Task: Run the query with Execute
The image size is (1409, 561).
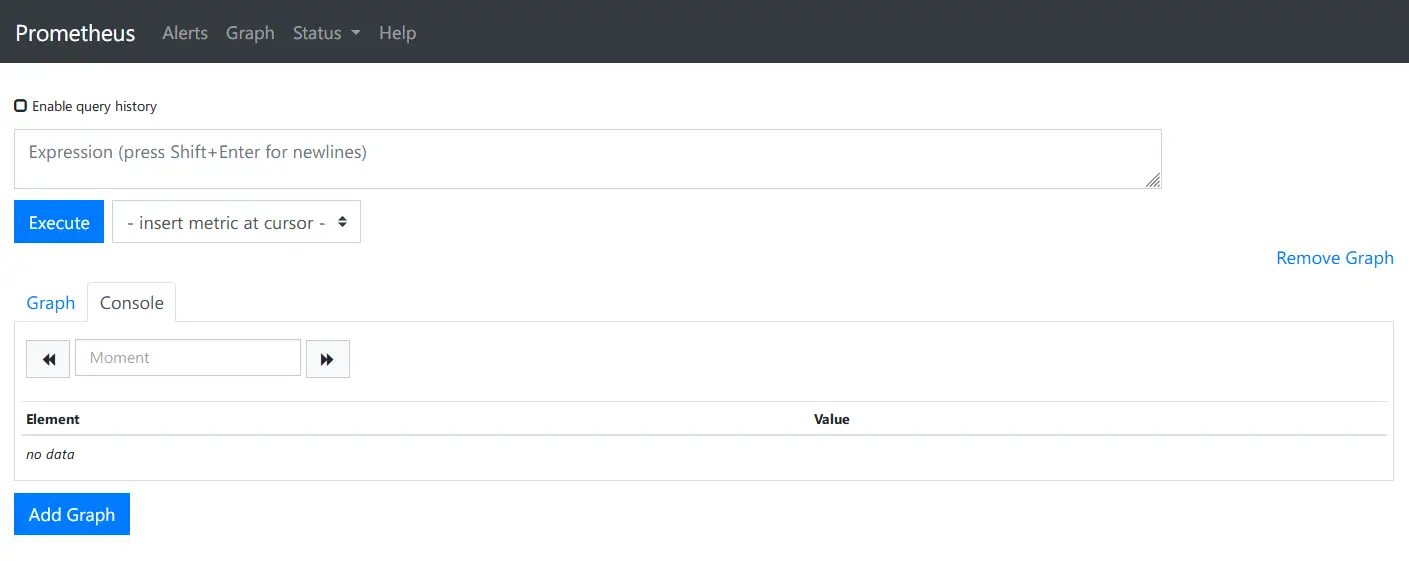Action: pyautogui.click(x=59, y=222)
